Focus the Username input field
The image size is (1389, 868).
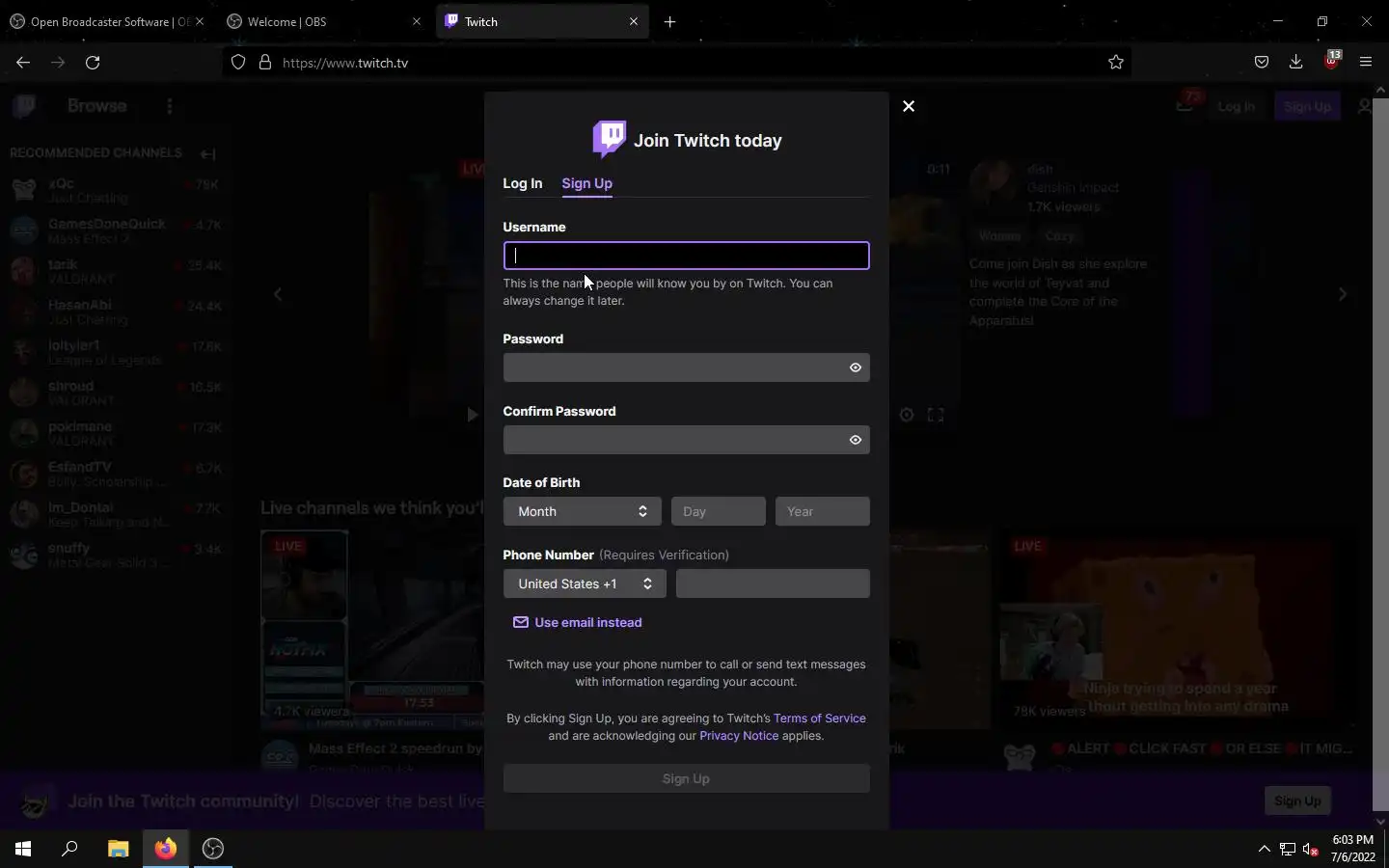(x=686, y=256)
